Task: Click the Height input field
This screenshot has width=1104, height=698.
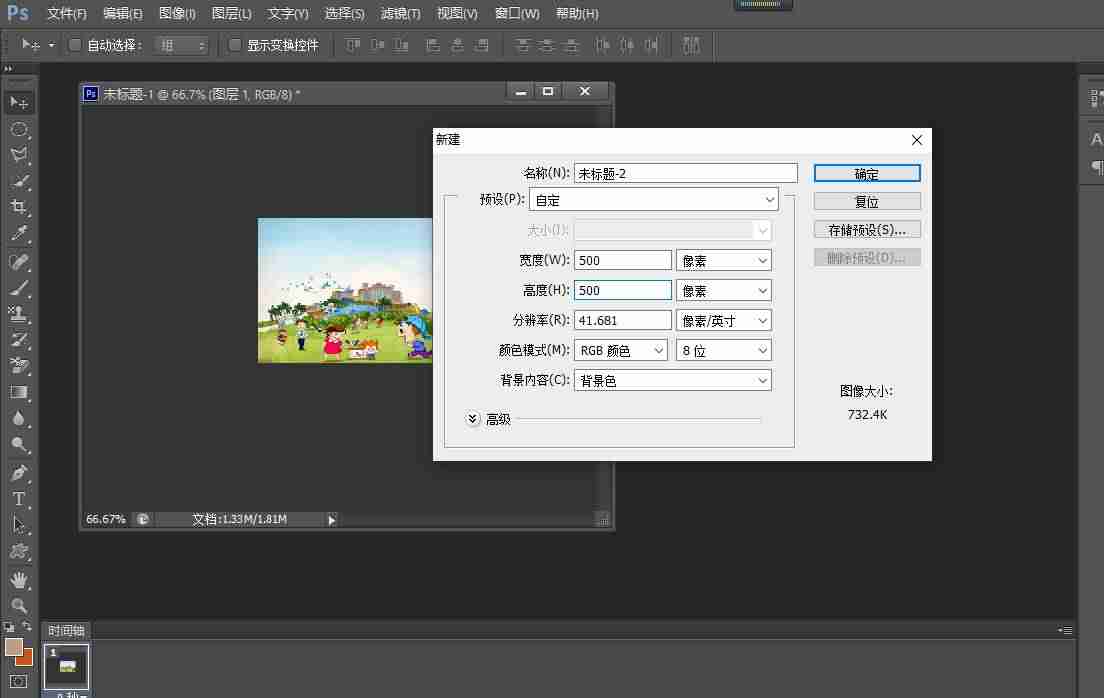Action: coord(623,290)
